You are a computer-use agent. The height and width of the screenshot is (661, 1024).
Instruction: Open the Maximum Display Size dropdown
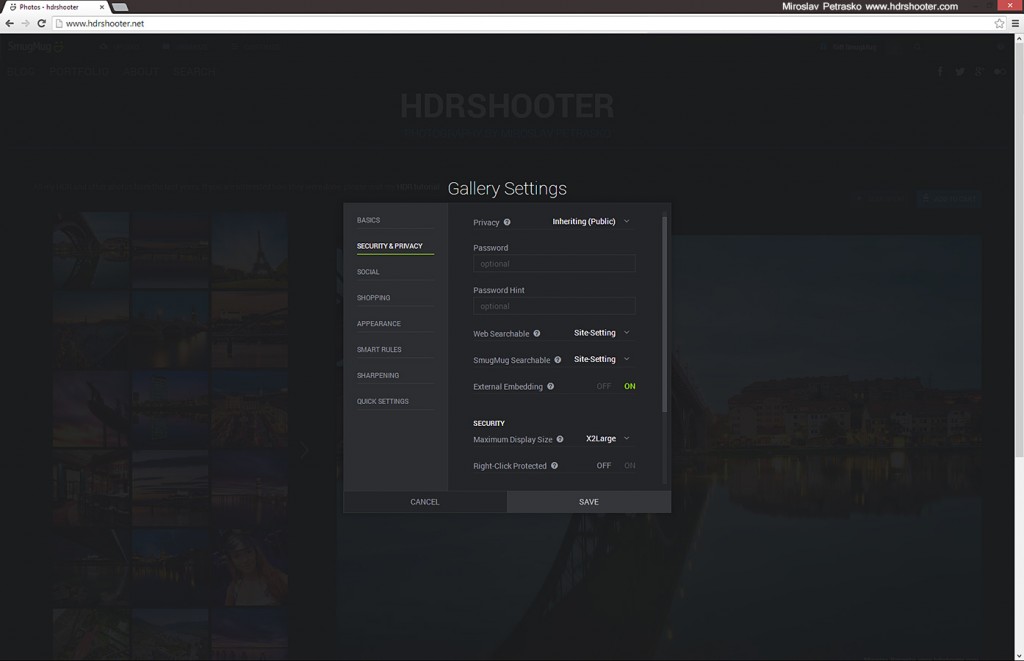click(607, 439)
